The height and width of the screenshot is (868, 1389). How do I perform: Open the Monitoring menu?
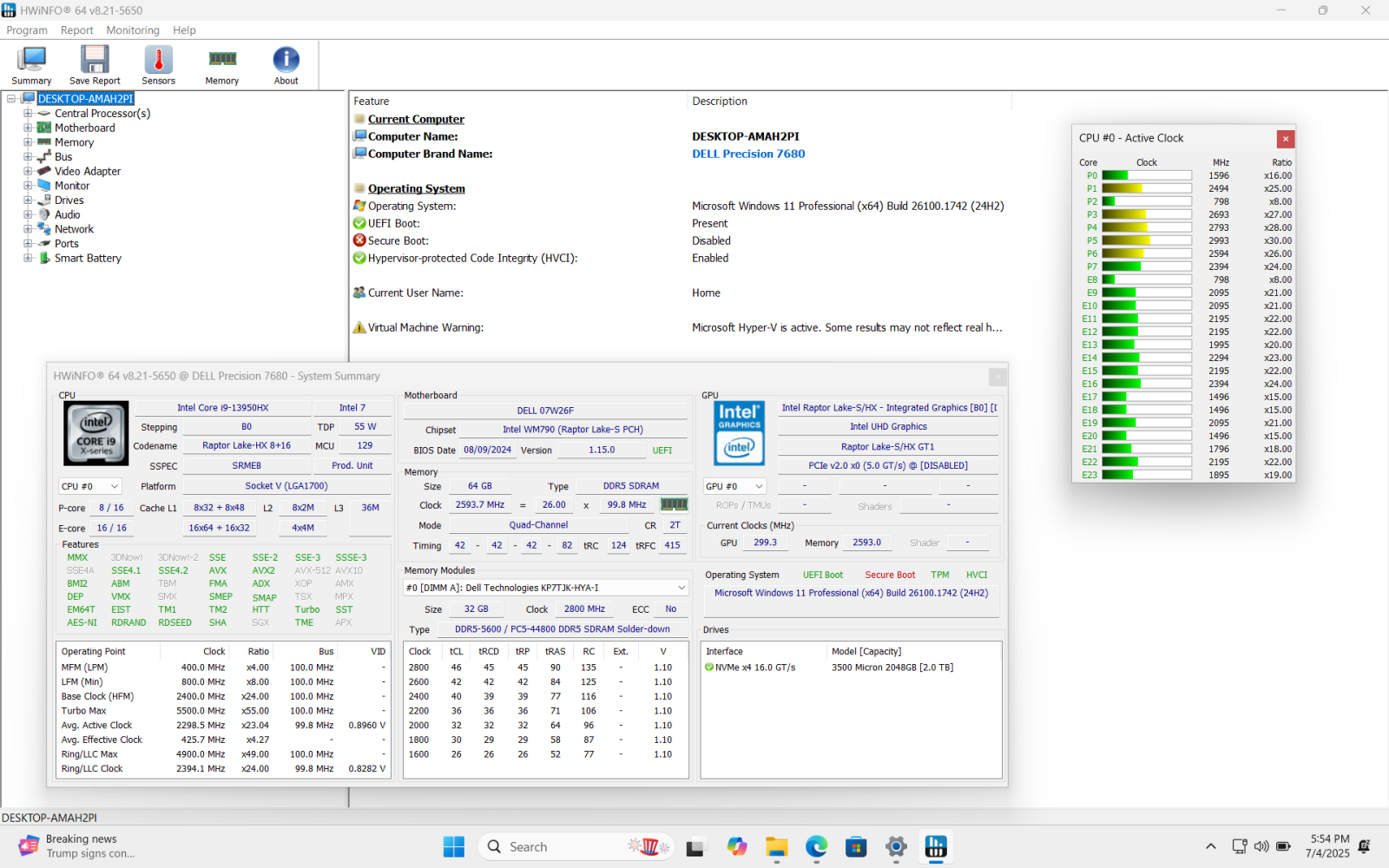tap(132, 30)
